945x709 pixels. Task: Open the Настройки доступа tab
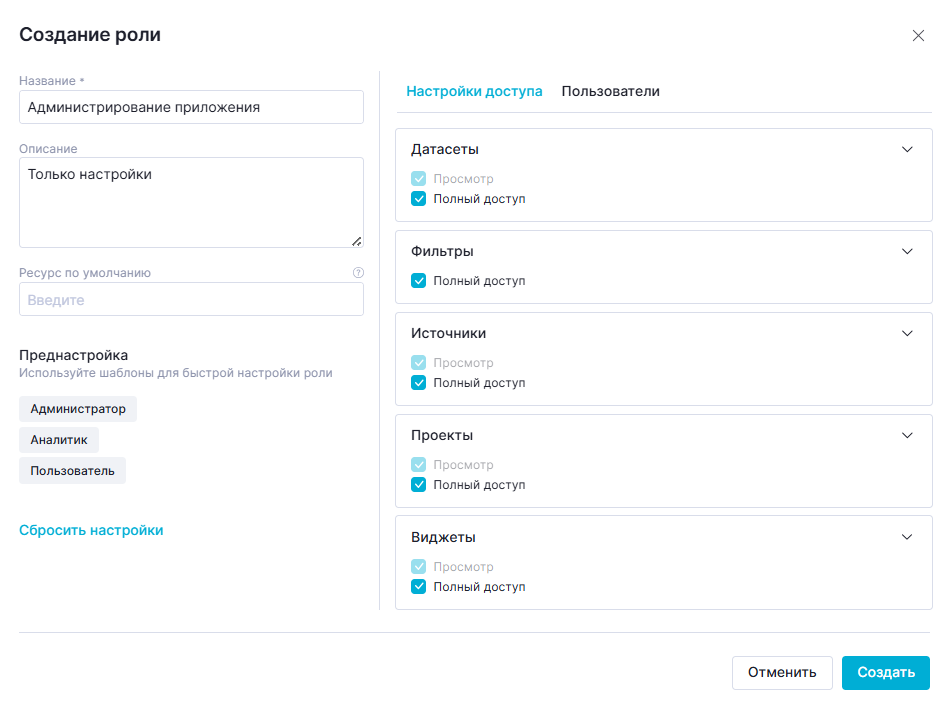[x=474, y=91]
